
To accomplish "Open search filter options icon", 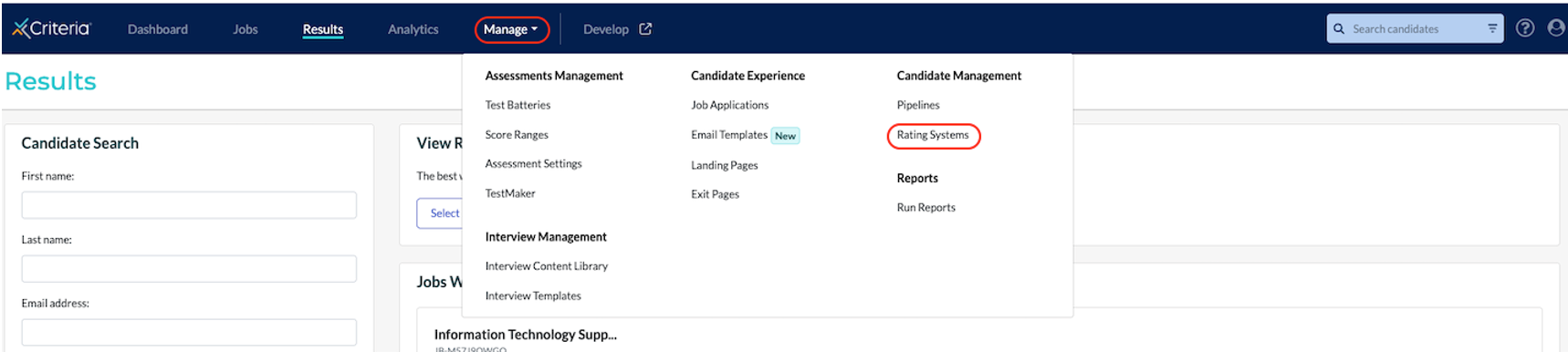I will 1492,29.
